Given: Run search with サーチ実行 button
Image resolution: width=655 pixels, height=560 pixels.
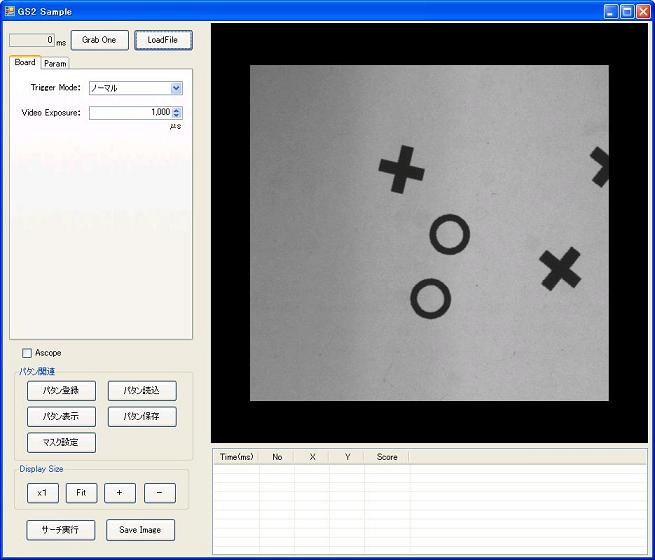Looking at the screenshot, I should (61, 530).
